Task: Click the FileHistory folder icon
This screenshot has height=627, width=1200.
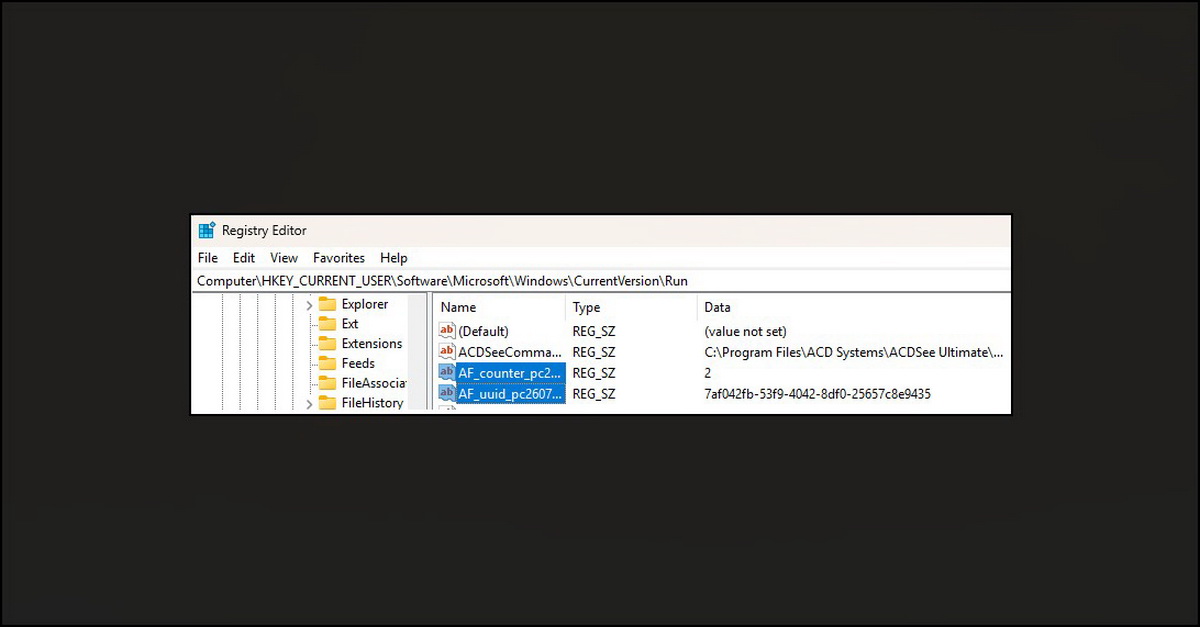Action: 327,403
